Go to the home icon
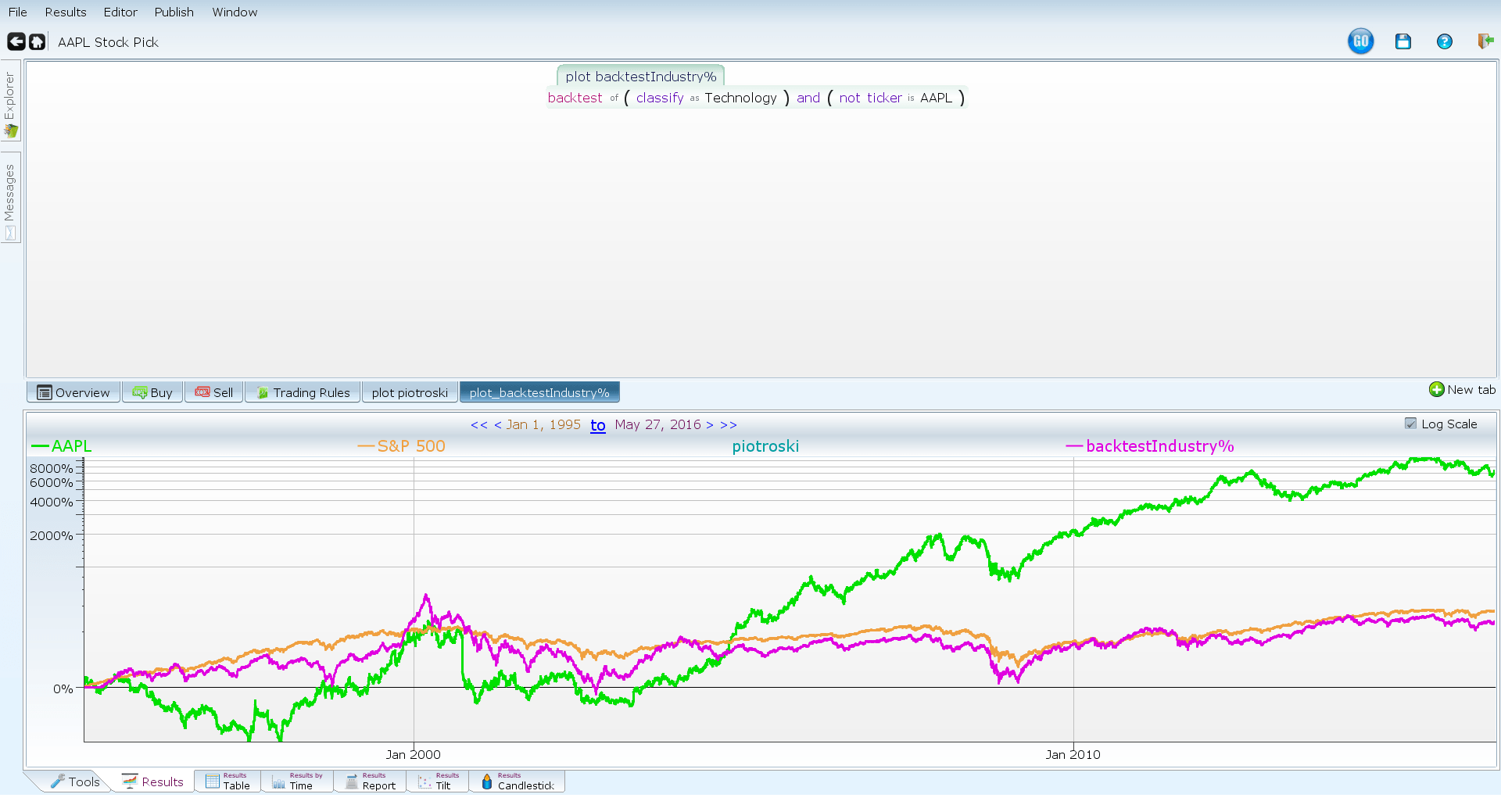Image resolution: width=1501 pixels, height=812 pixels. [x=37, y=41]
